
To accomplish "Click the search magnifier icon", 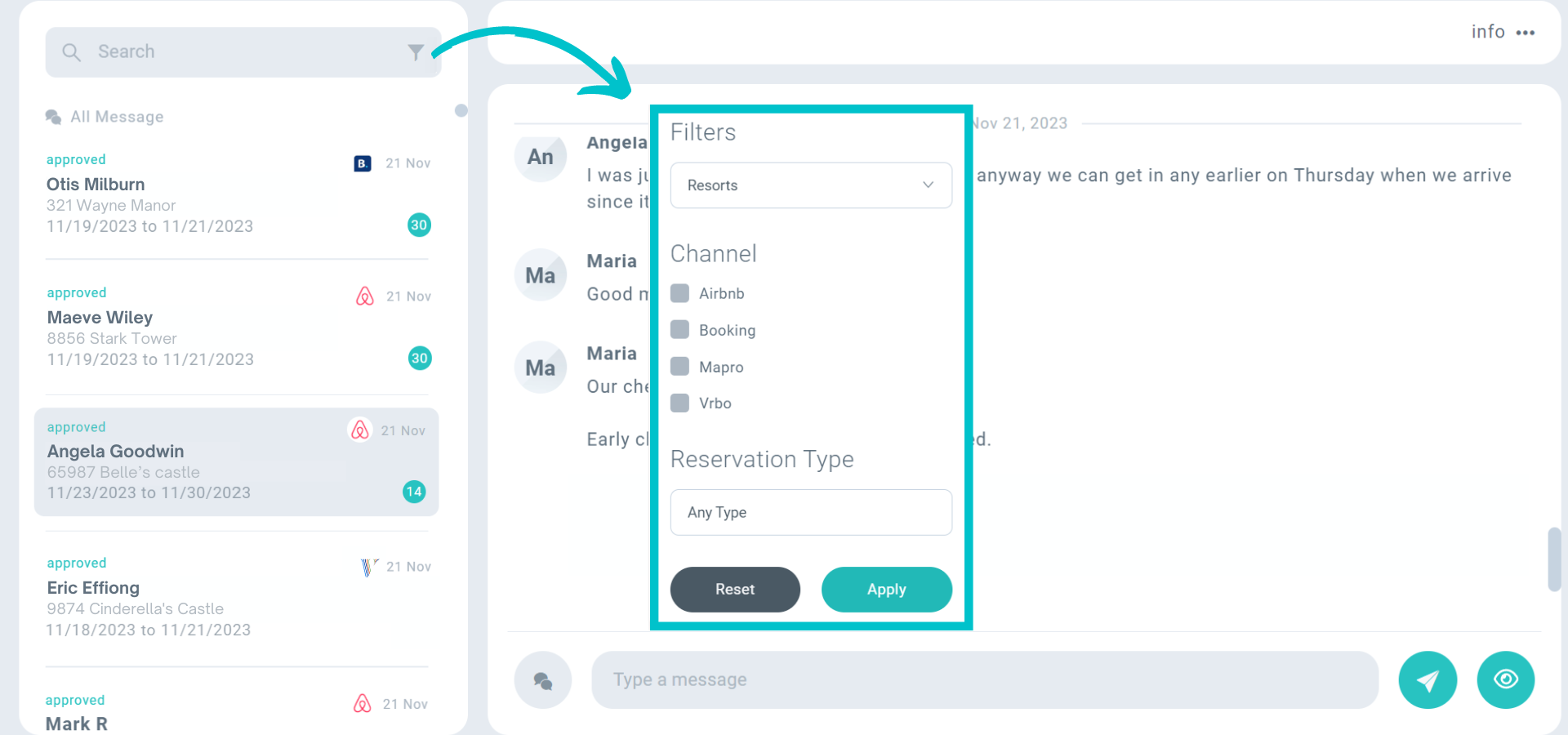I will 72,52.
